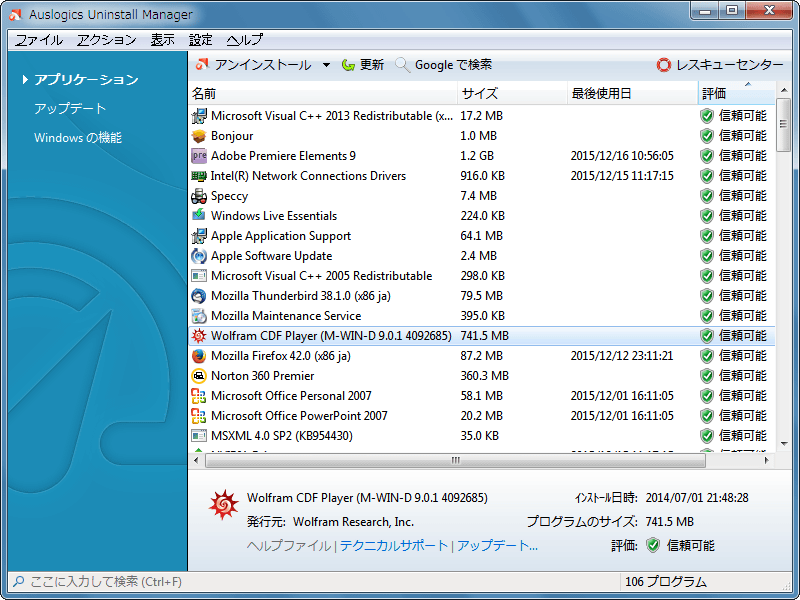Open レスキューセンター label
800x600 pixels.
click(730, 65)
